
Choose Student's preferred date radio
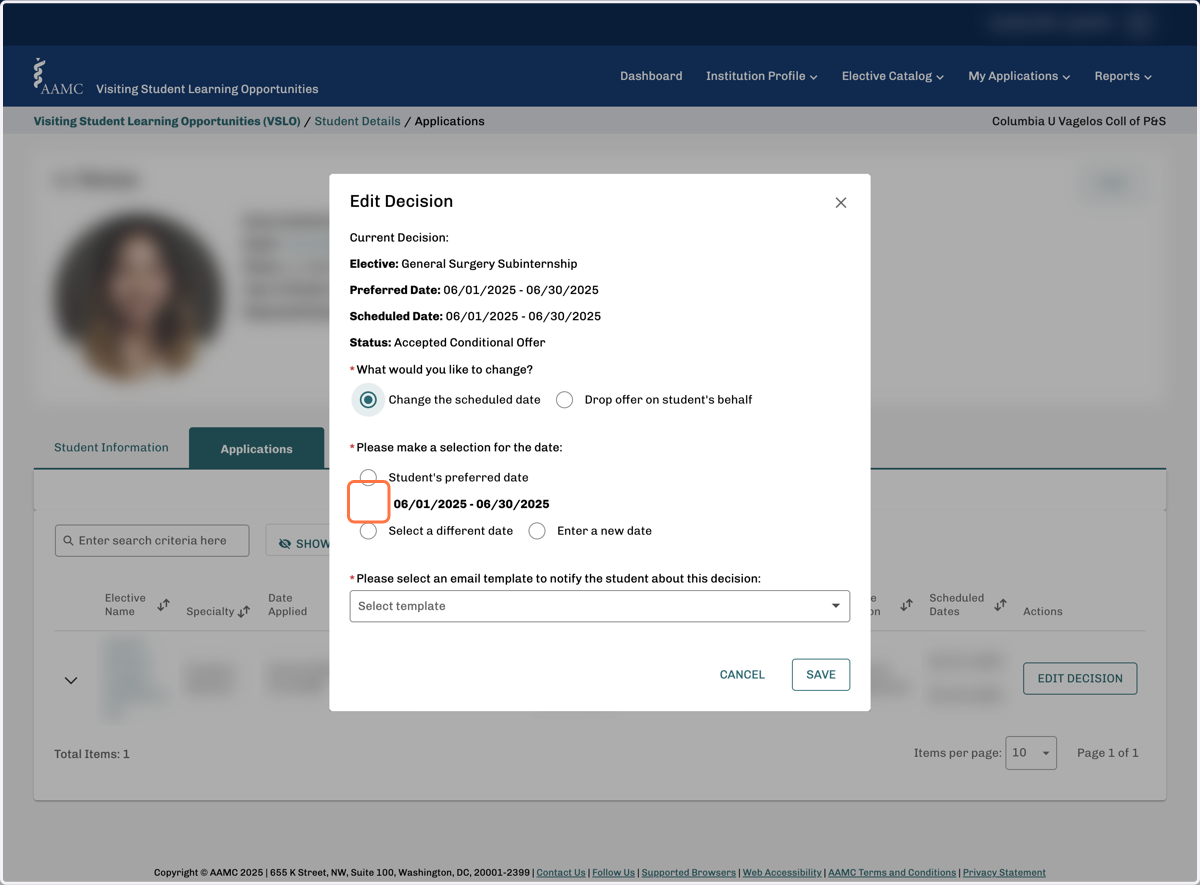click(369, 477)
